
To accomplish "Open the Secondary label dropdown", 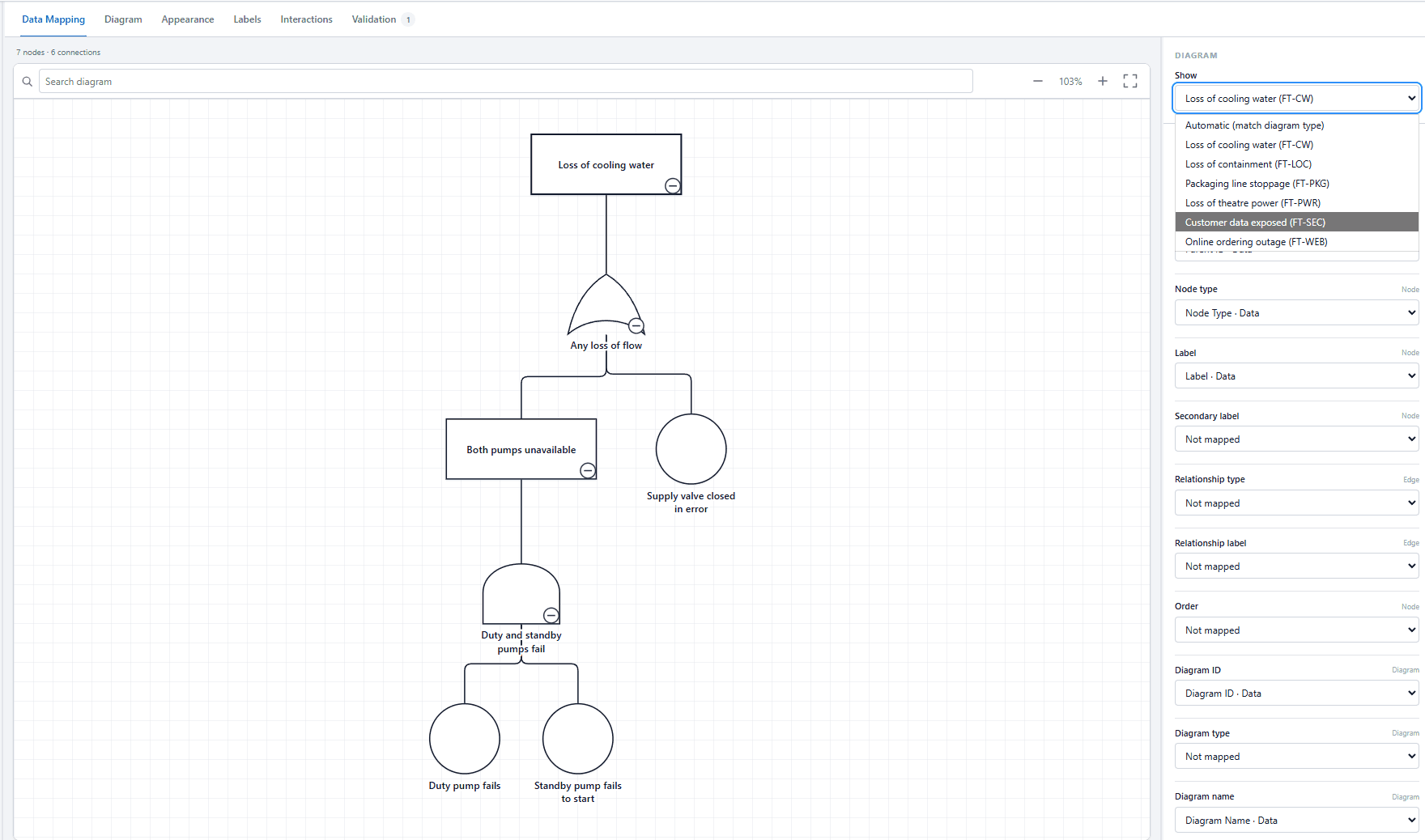I will (1296, 439).
